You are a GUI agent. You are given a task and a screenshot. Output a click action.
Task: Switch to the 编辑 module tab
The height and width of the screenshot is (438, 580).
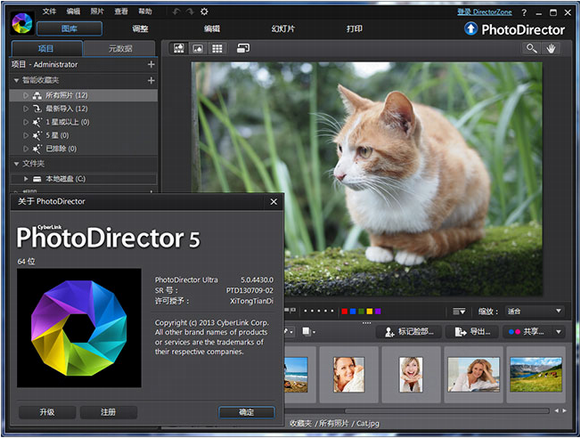(x=212, y=28)
